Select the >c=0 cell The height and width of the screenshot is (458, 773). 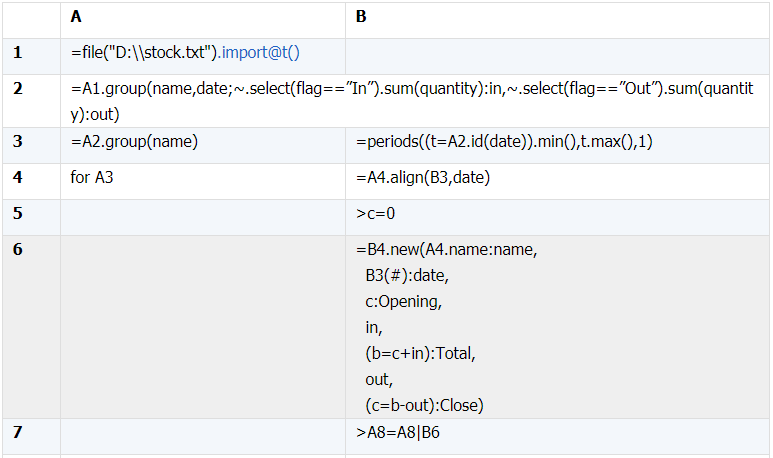tap(557, 217)
